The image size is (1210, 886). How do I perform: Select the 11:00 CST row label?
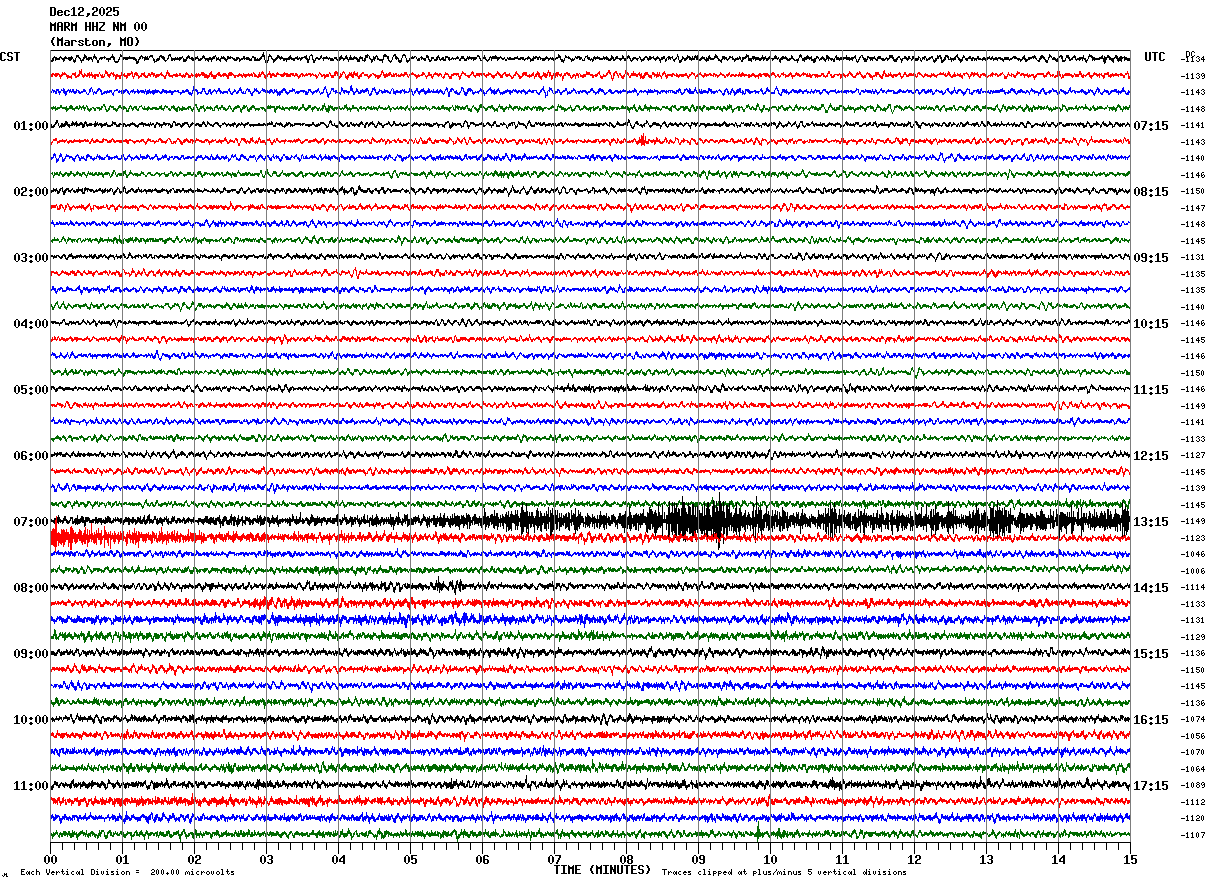(x=31, y=786)
